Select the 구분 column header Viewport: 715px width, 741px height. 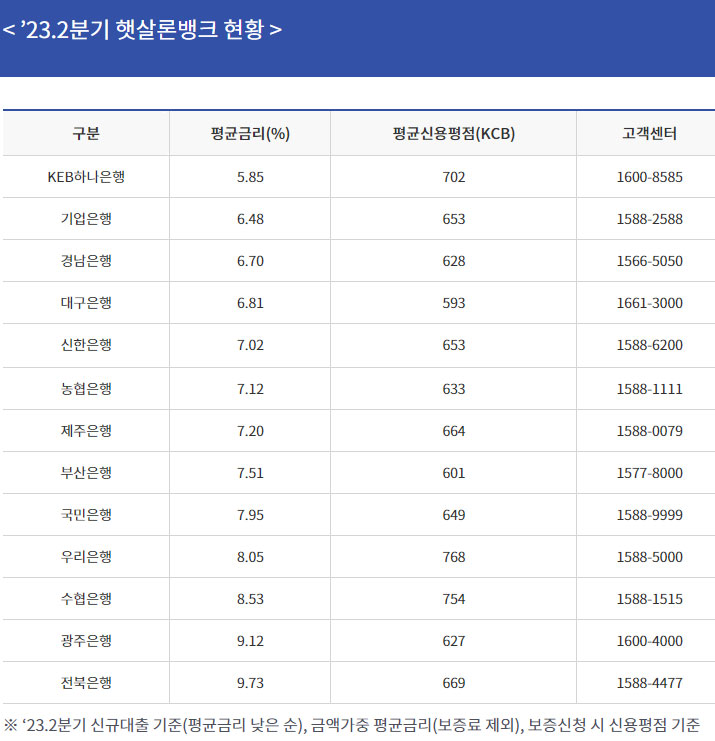click(x=86, y=133)
